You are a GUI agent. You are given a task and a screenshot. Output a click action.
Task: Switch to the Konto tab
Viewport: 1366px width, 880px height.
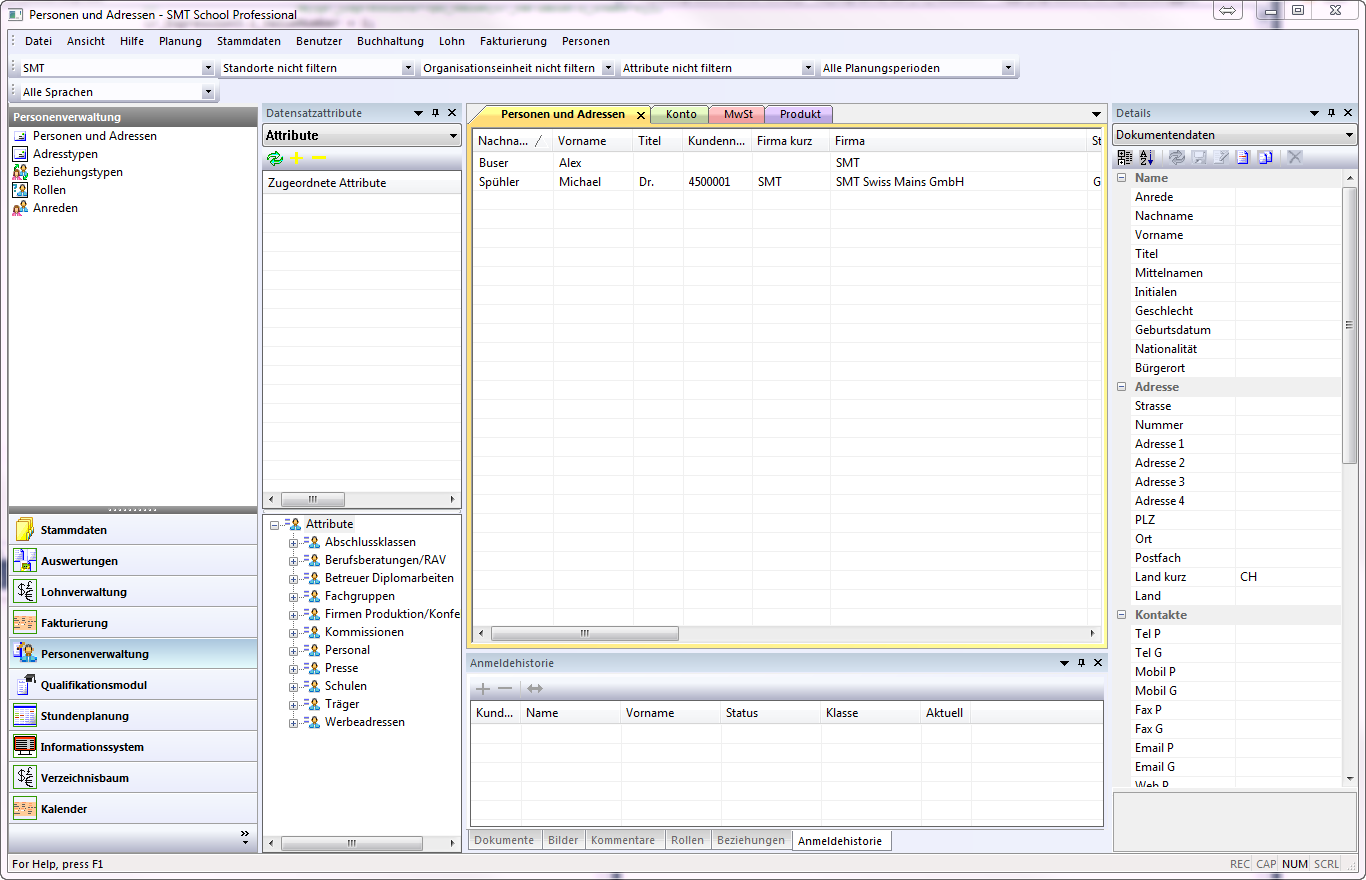[x=680, y=114]
